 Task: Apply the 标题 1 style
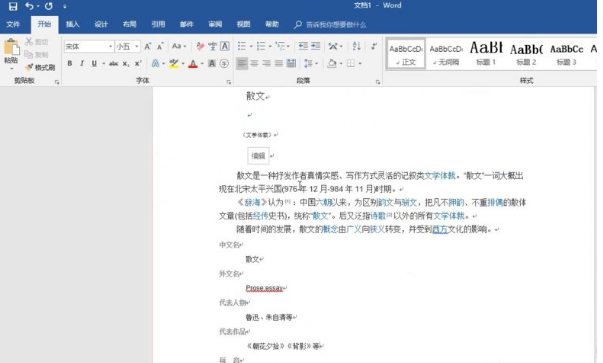(x=486, y=53)
